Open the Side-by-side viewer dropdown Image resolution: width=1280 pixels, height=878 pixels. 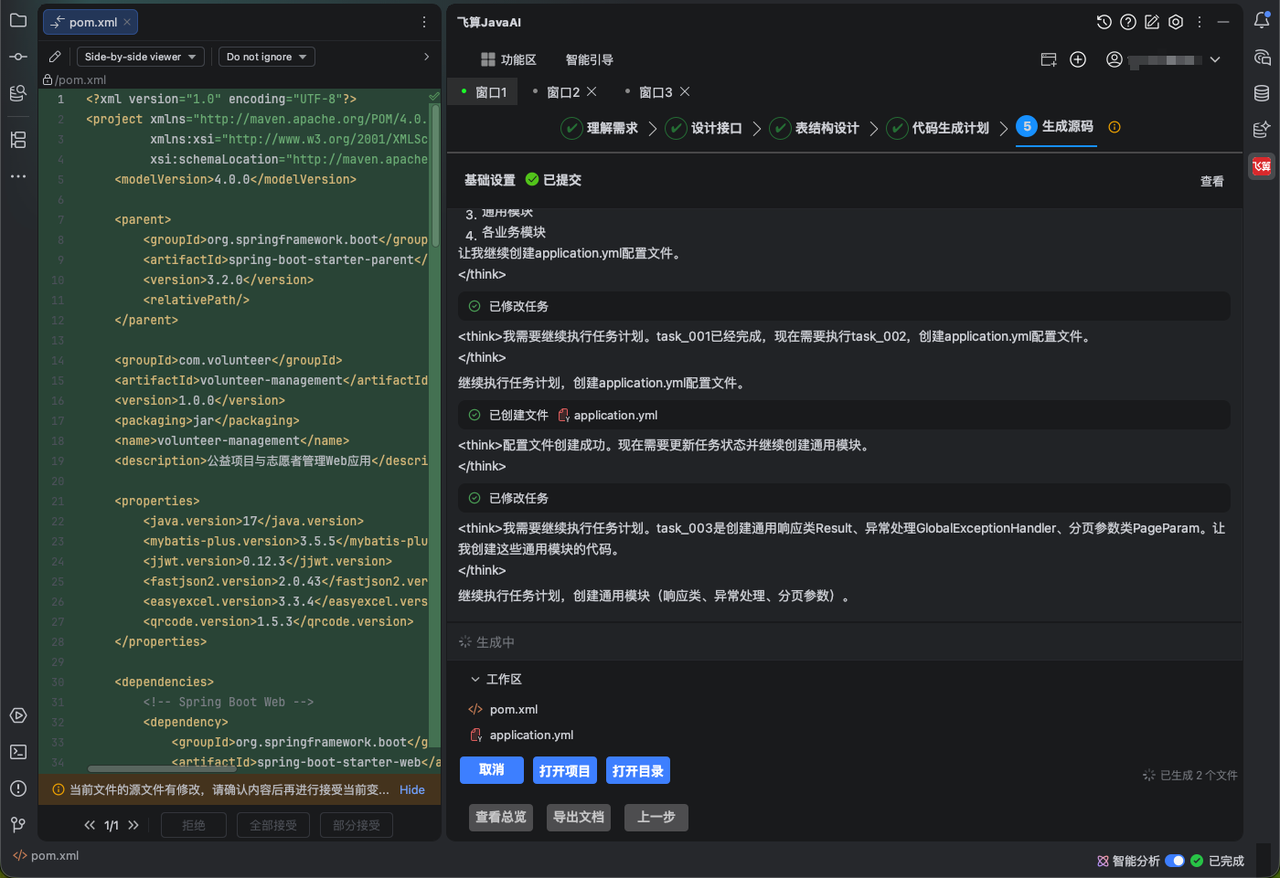141,57
